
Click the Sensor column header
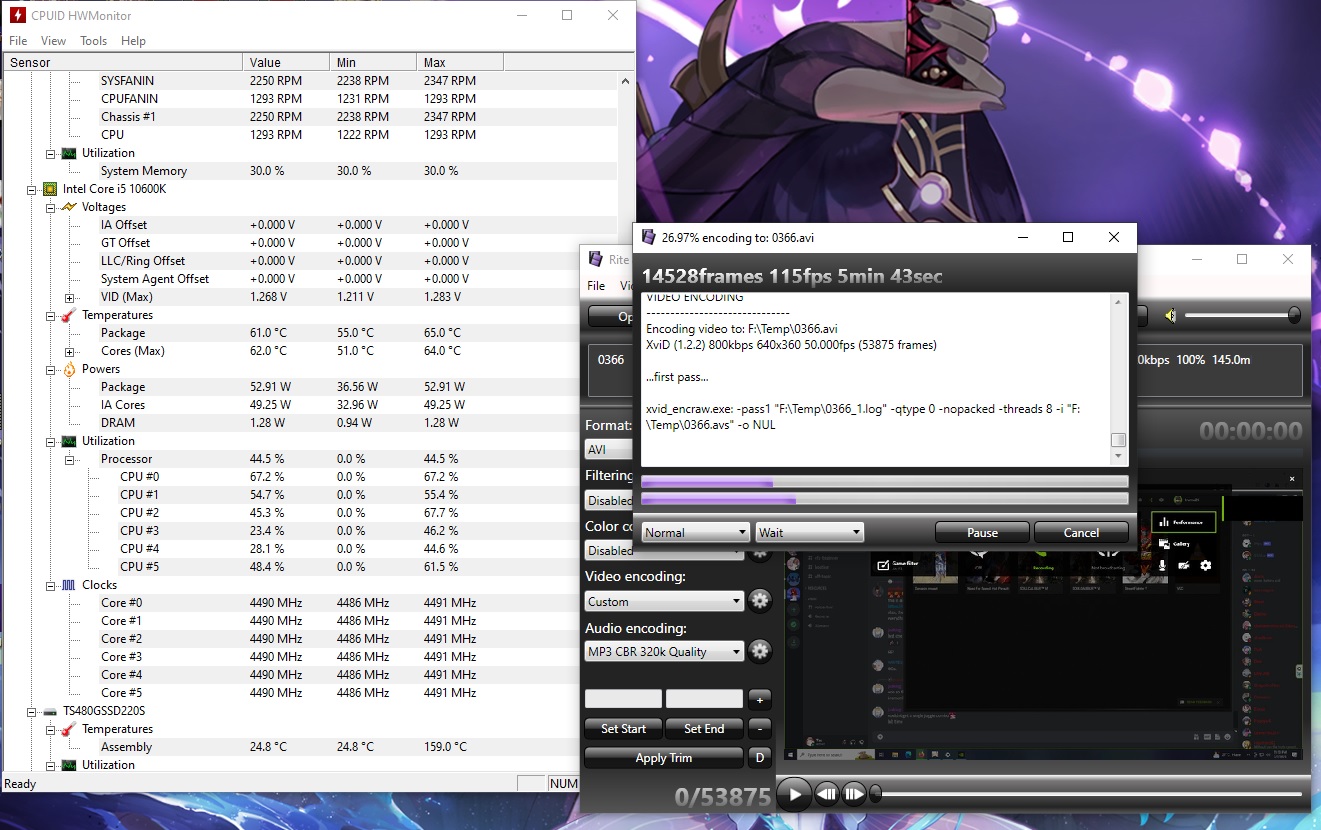point(122,62)
